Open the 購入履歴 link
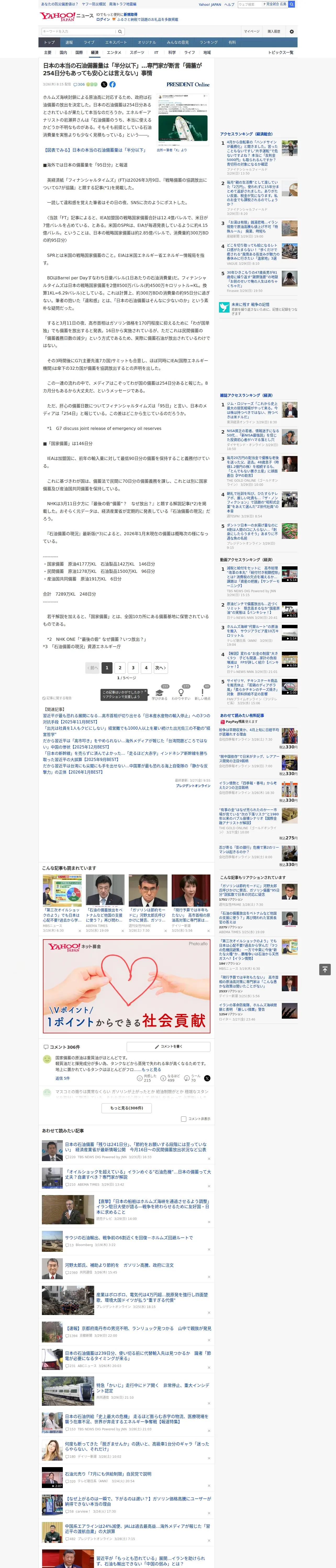The width and height of the screenshot is (336, 1568). click(274, 31)
